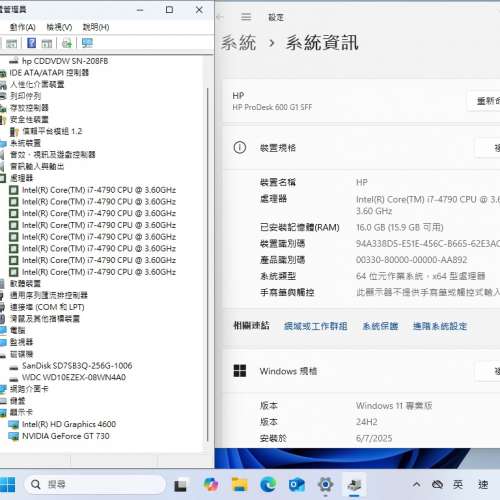Click the Settings gear icon on the taskbar
The image size is (500, 500).
coord(325,484)
